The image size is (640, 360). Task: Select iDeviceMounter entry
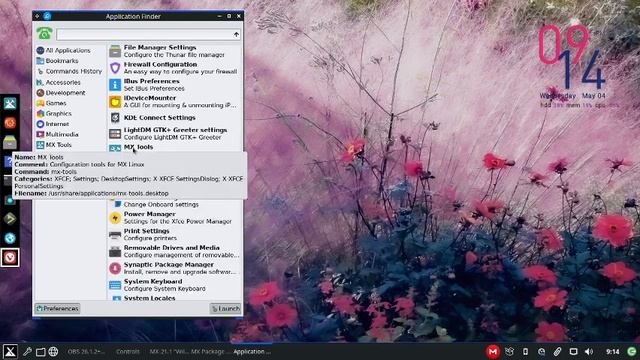(x=175, y=102)
